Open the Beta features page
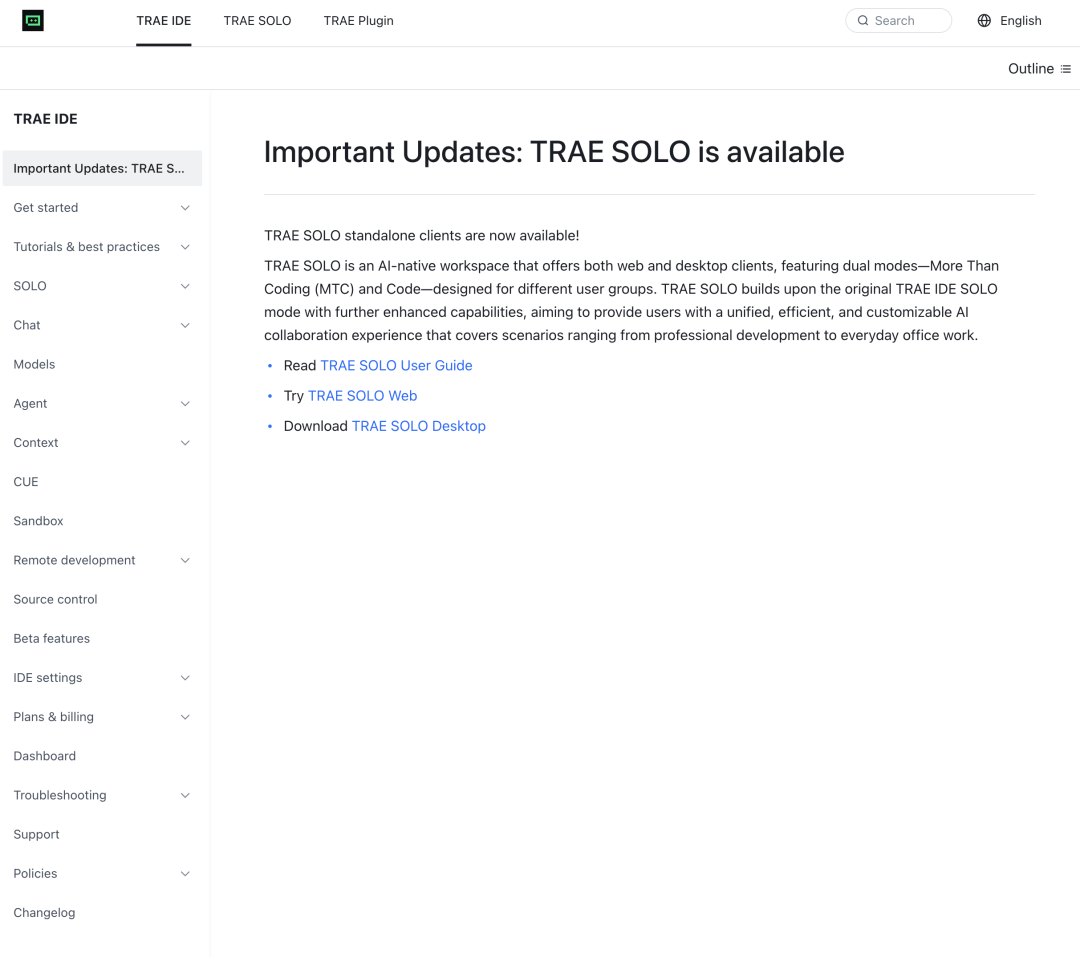 coord(52,639)
